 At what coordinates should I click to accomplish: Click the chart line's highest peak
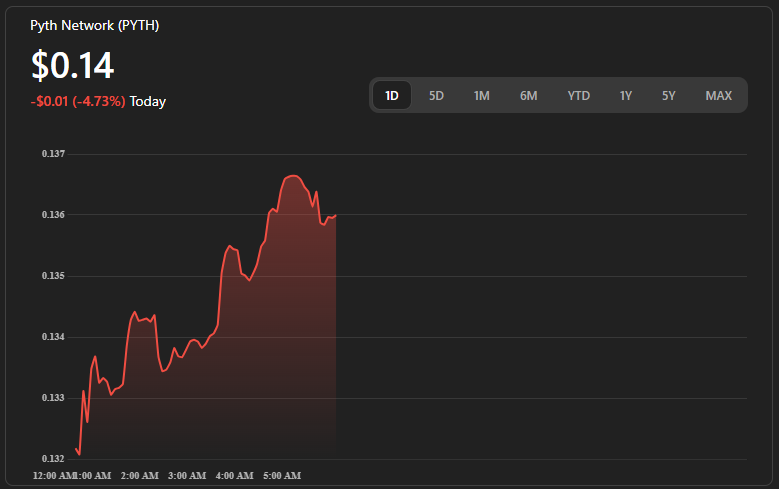[x=293, y=175]
